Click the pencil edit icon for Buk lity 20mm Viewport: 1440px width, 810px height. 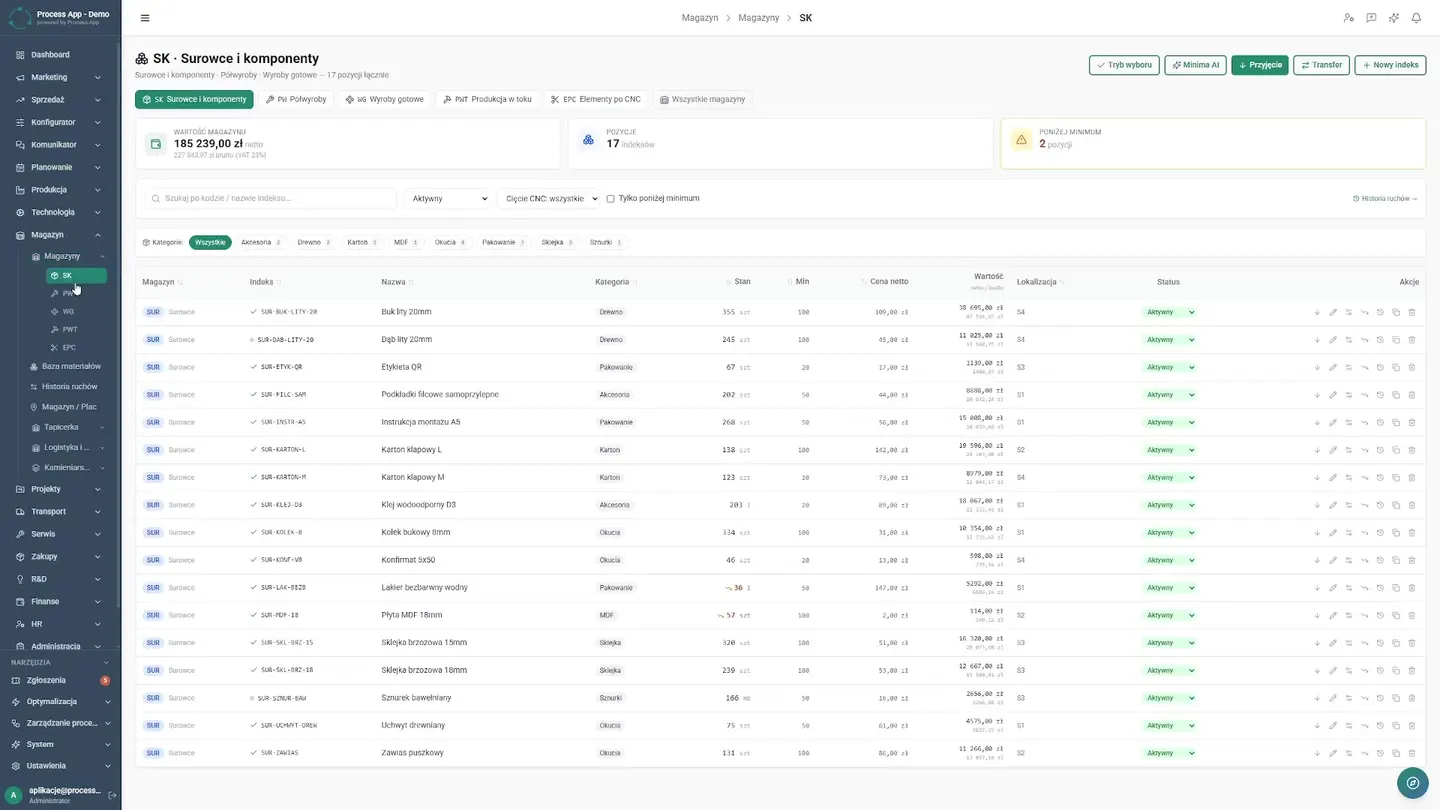[1333, 312]
